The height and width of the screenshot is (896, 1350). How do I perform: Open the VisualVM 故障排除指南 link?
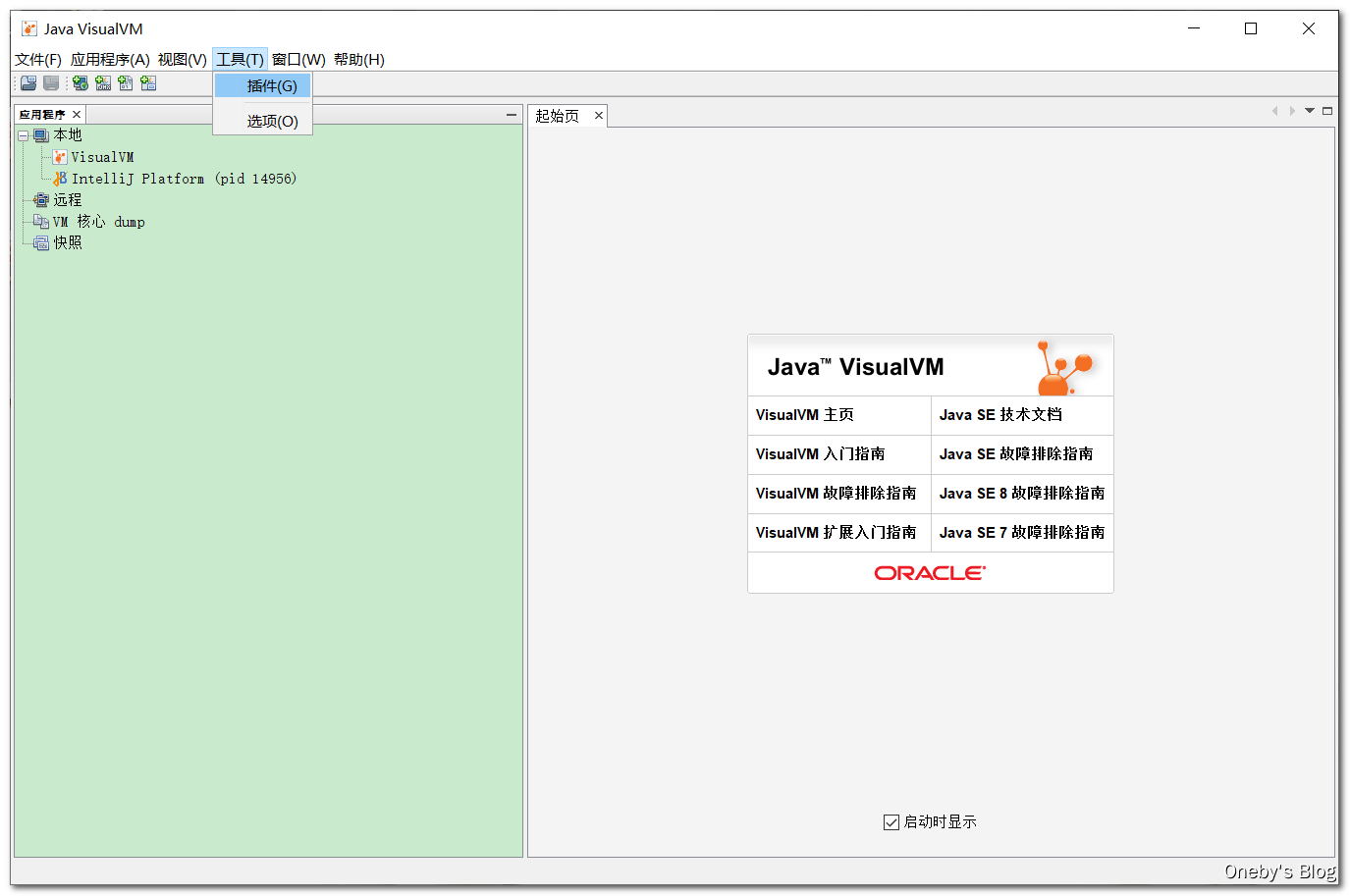coord(837,494)
